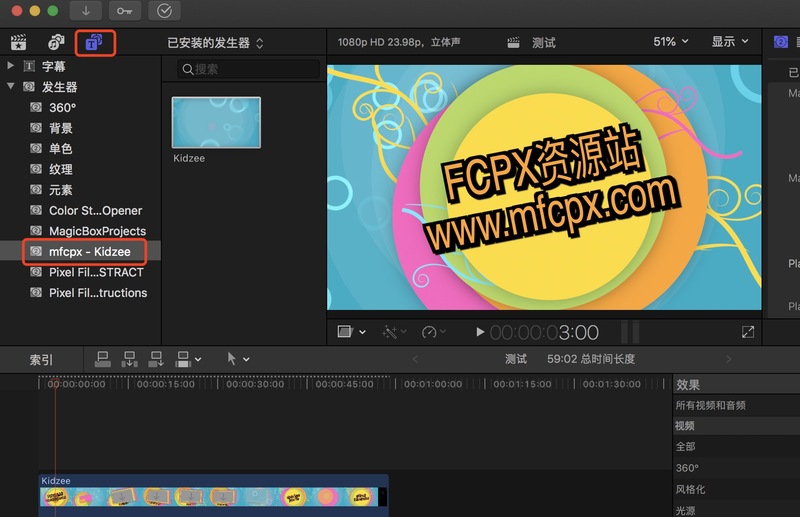Select the Kidzee generator thumbnail
Image resolution: width=800 pixels, height=517 pixels.
216,122
